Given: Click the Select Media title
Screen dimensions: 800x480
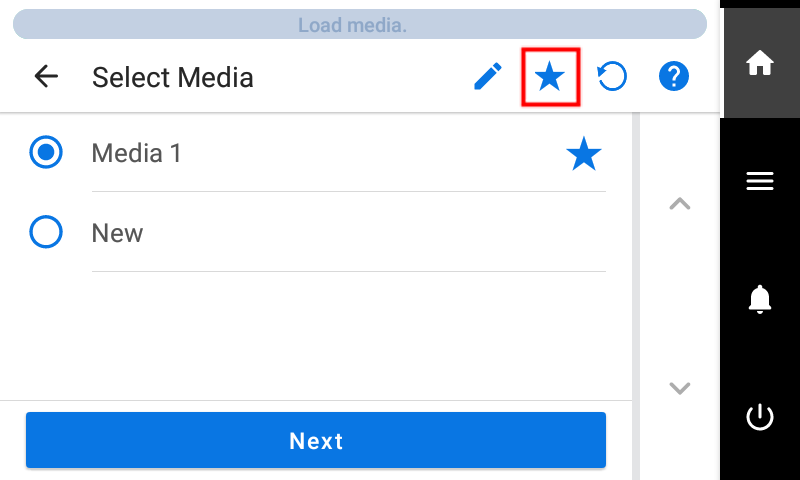Looking at the screenshot, I should point(172,77).
